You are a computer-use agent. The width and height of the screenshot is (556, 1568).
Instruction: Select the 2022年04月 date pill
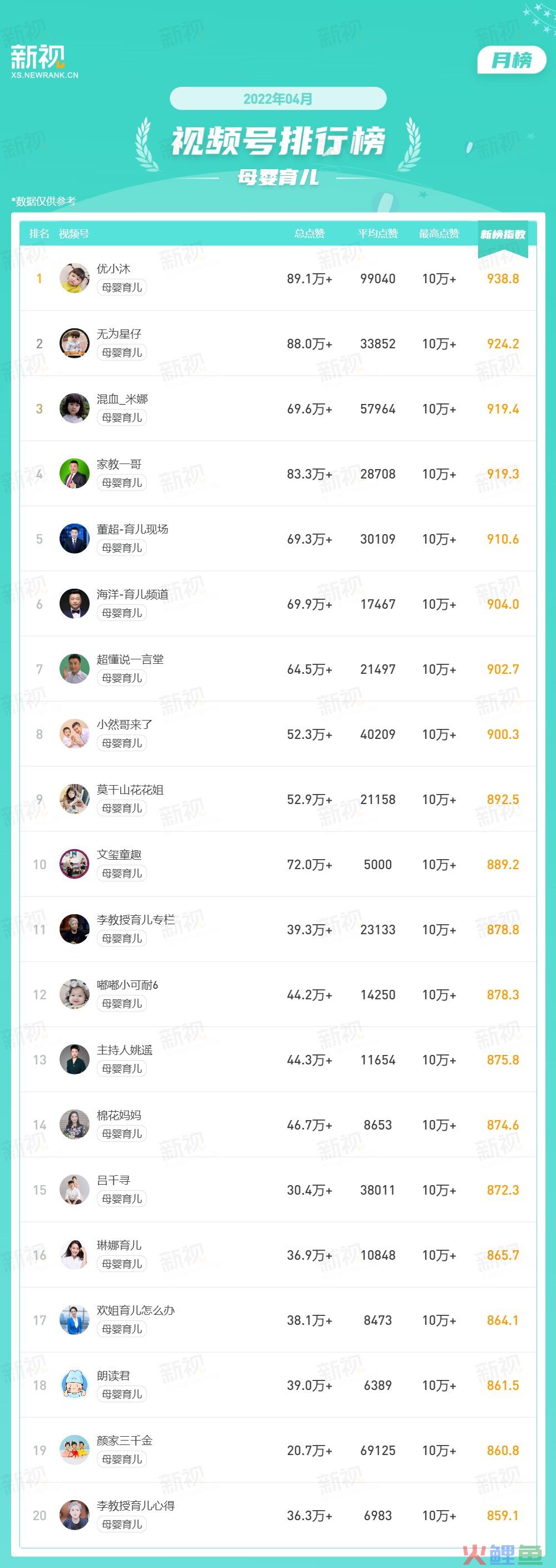point(278,98)
